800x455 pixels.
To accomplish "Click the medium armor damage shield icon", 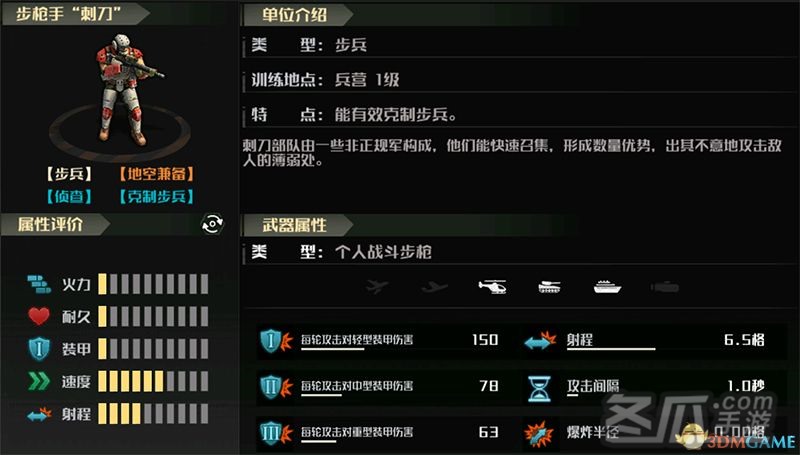I will [x=276, y=387].
